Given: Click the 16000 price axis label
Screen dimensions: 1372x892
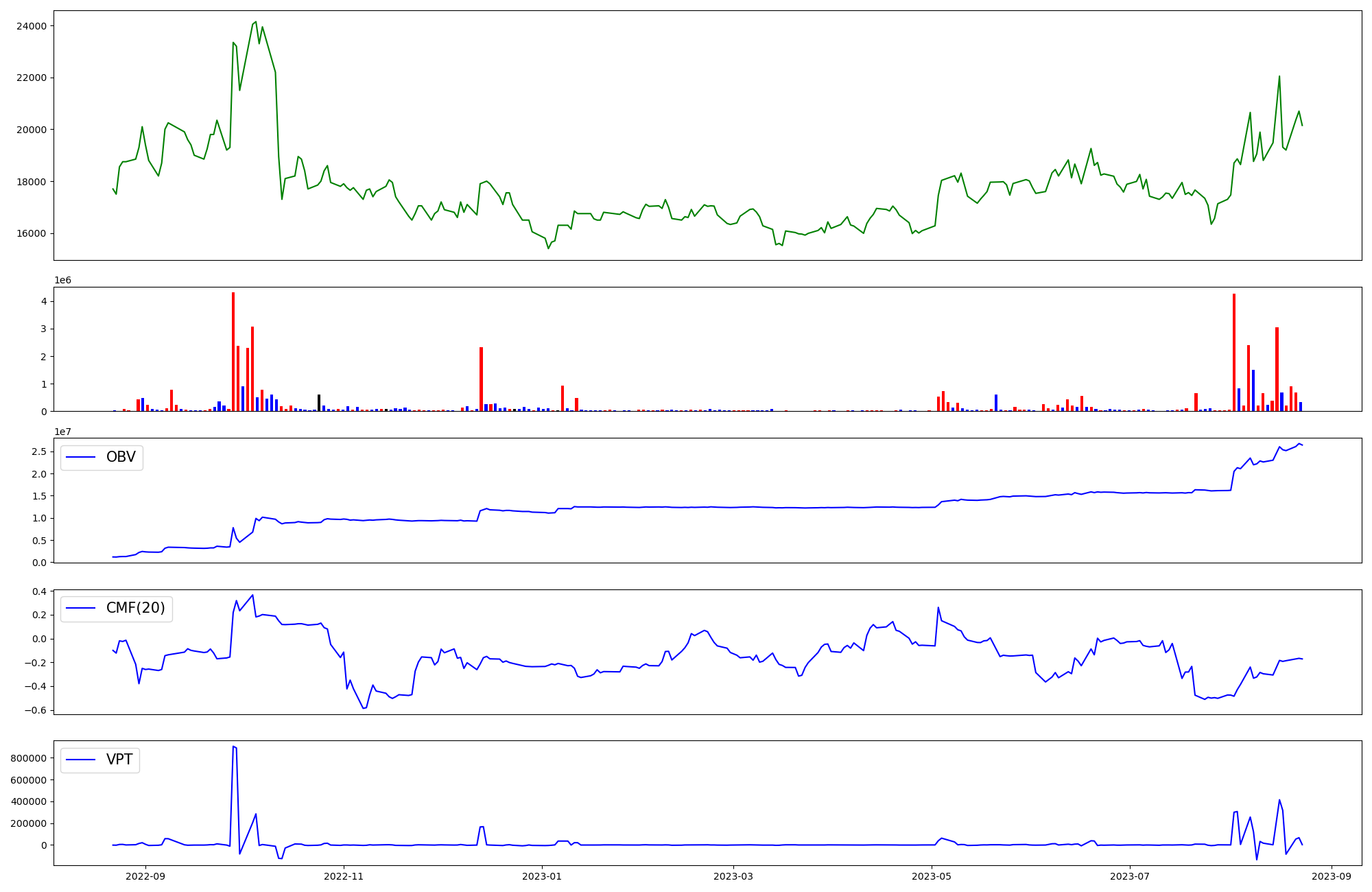Looking at the screenshot, I should click(32, 233).
